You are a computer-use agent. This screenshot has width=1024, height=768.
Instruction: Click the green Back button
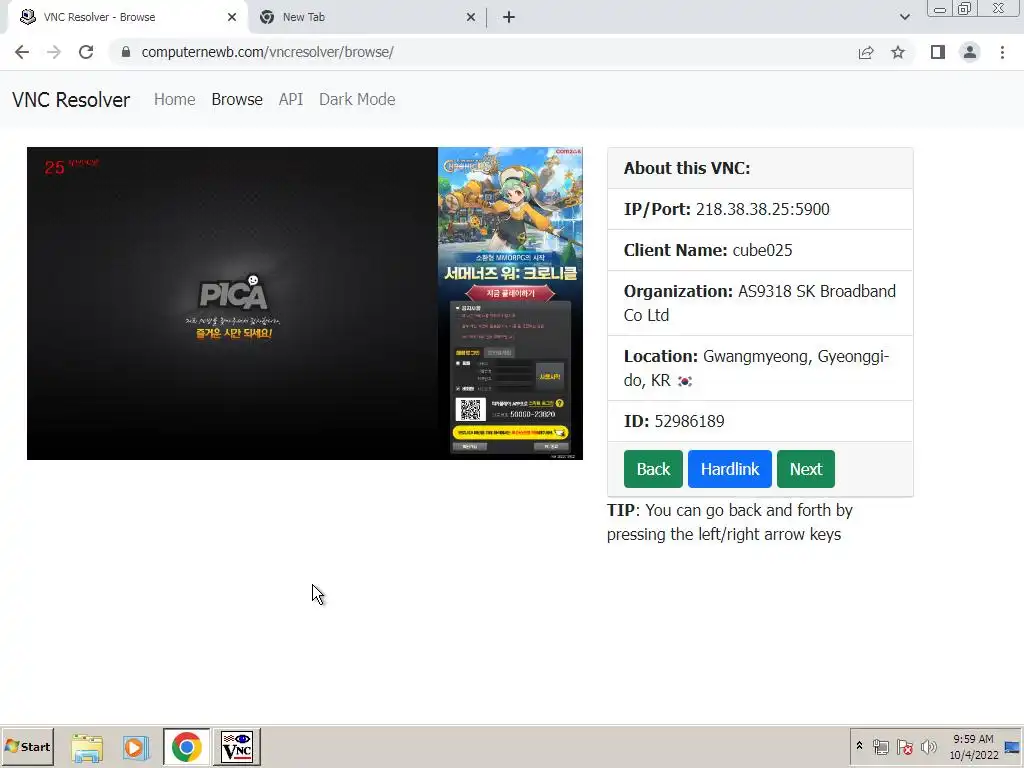[x=653, y=469]
